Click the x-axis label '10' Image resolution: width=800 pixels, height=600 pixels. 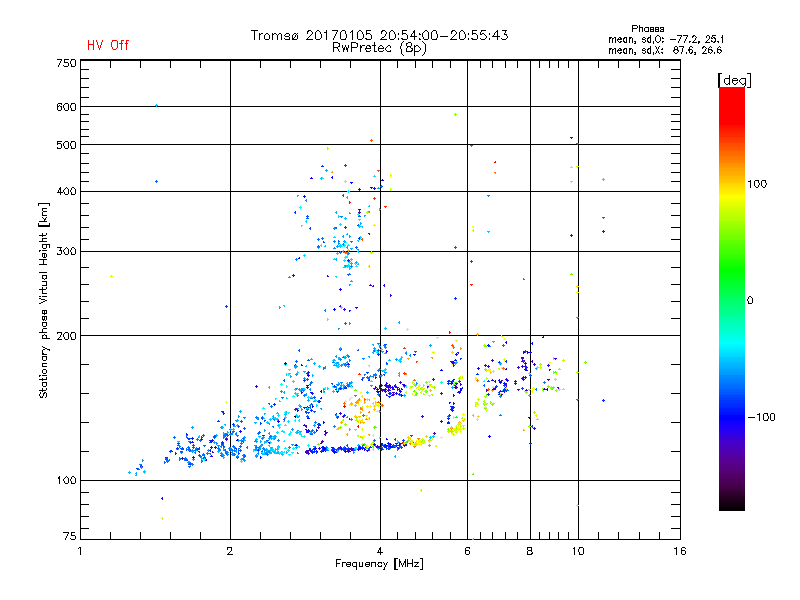(578, 551)
